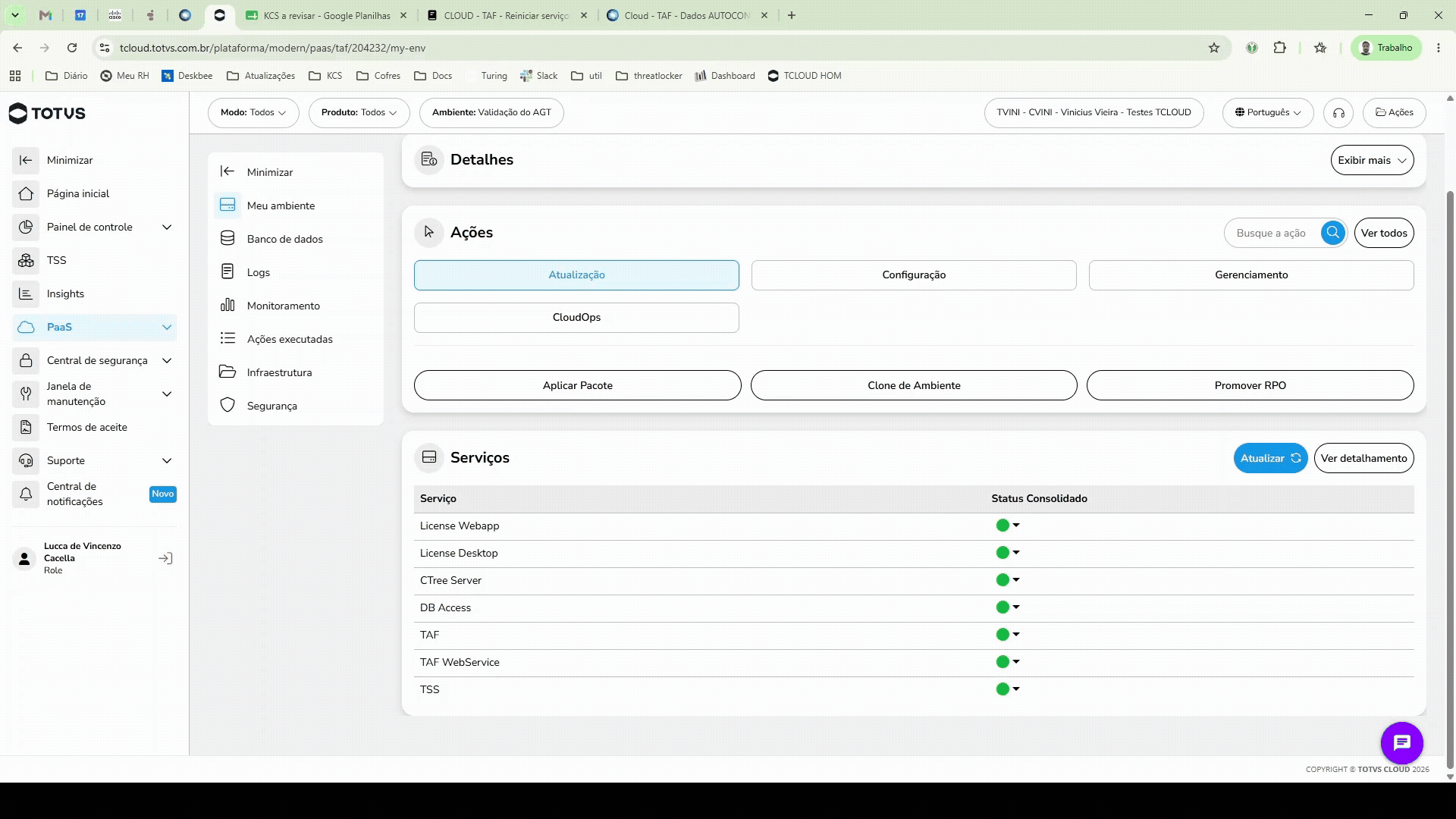Expand TAF WebService status arrow

1016,661
